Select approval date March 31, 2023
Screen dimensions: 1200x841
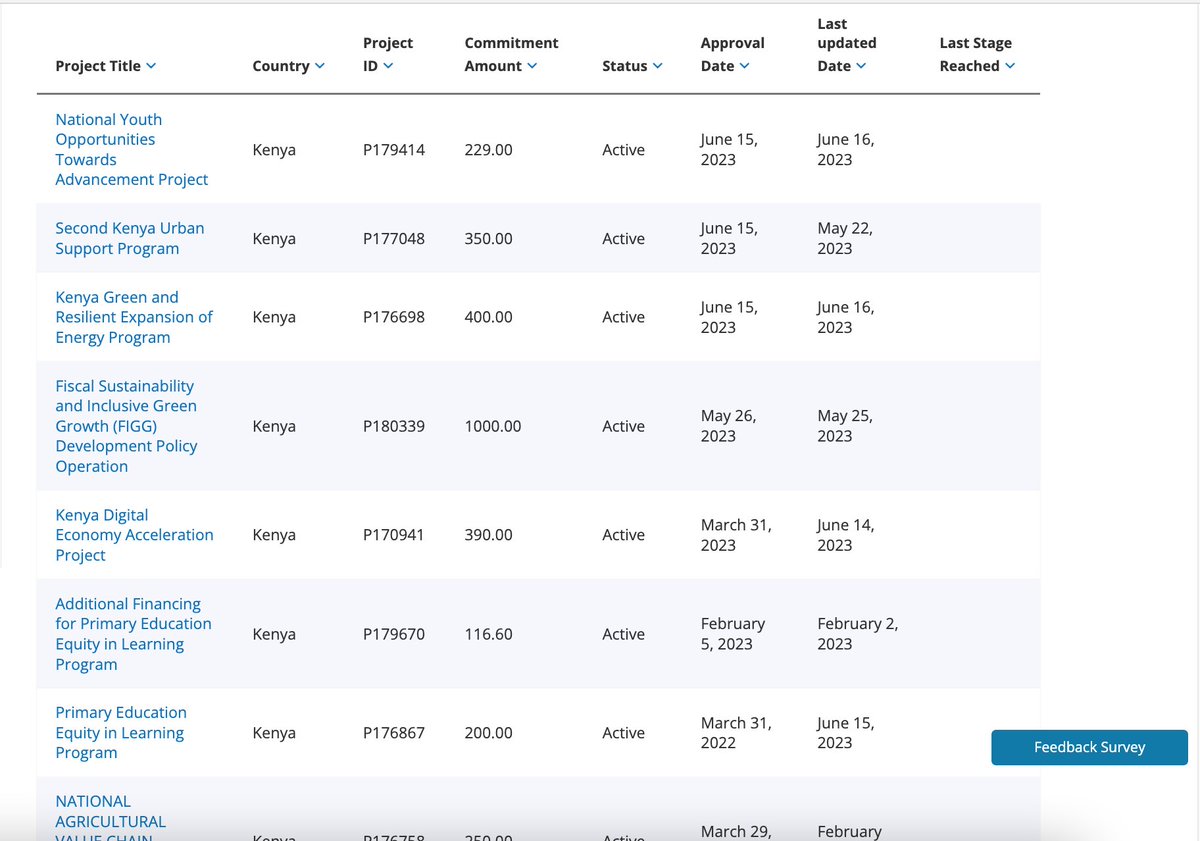[x=736, y=535]
